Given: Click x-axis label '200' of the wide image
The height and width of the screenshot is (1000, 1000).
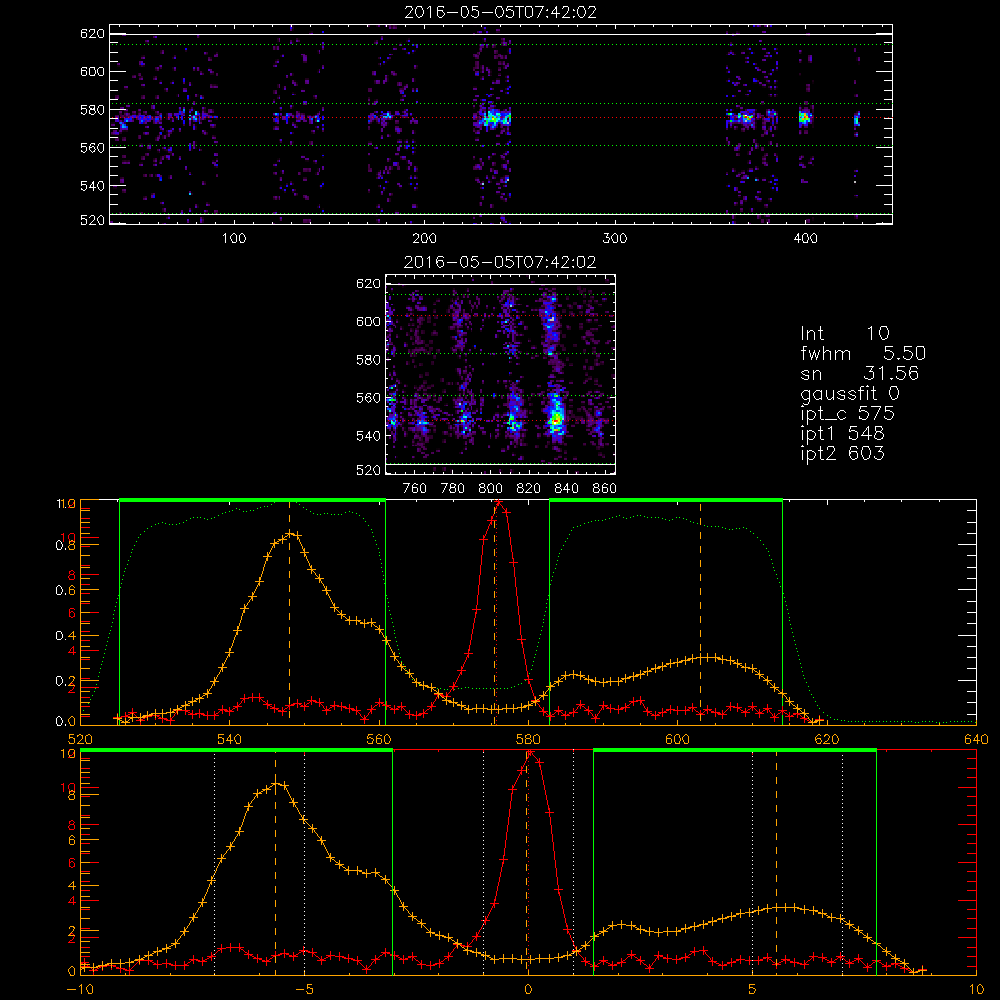Looking at the screenshot, I should point(424,239).
